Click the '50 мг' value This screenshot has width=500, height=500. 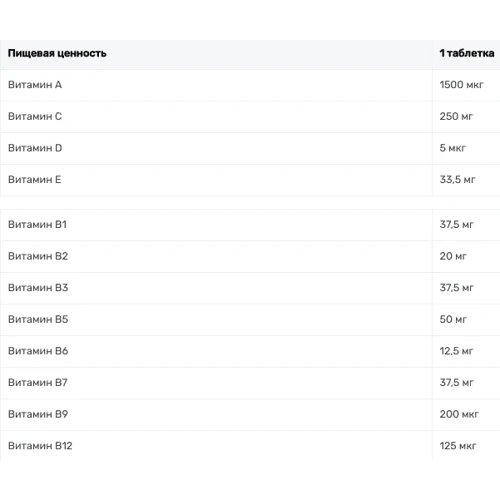click(x=453, y=319)
